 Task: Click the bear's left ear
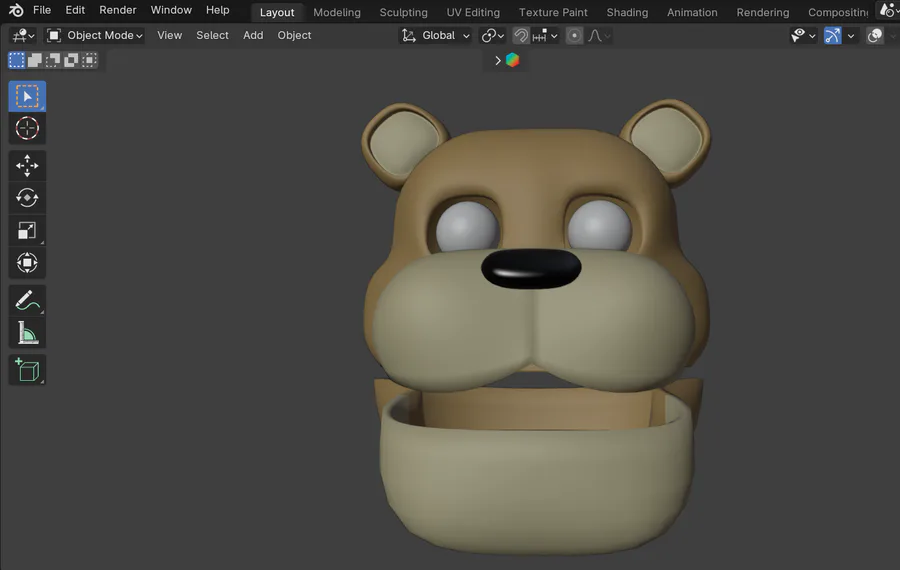tap(403, 144)
